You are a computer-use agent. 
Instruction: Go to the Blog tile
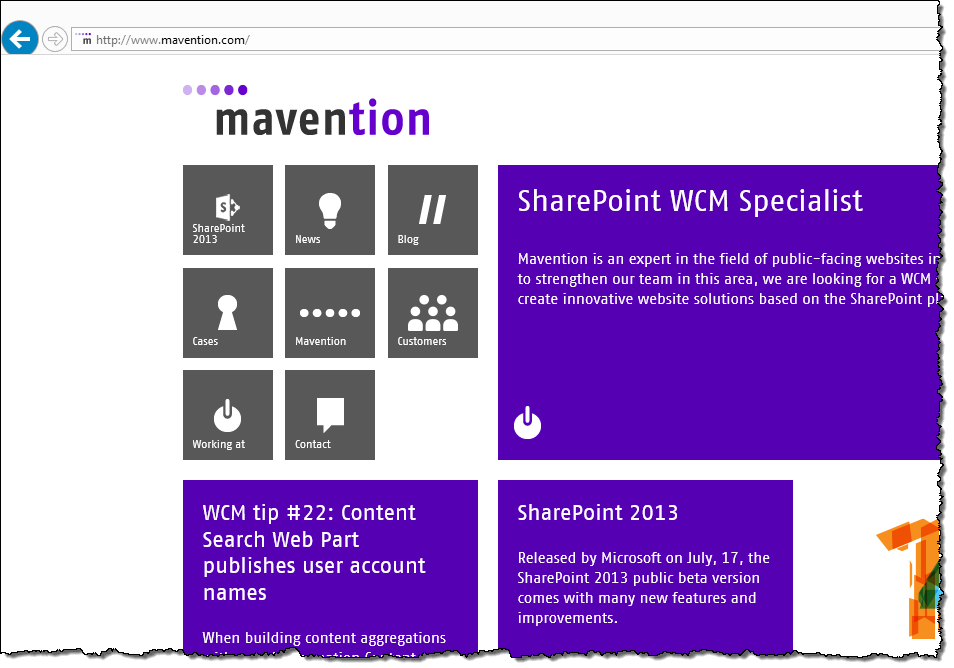click(433, 210)
